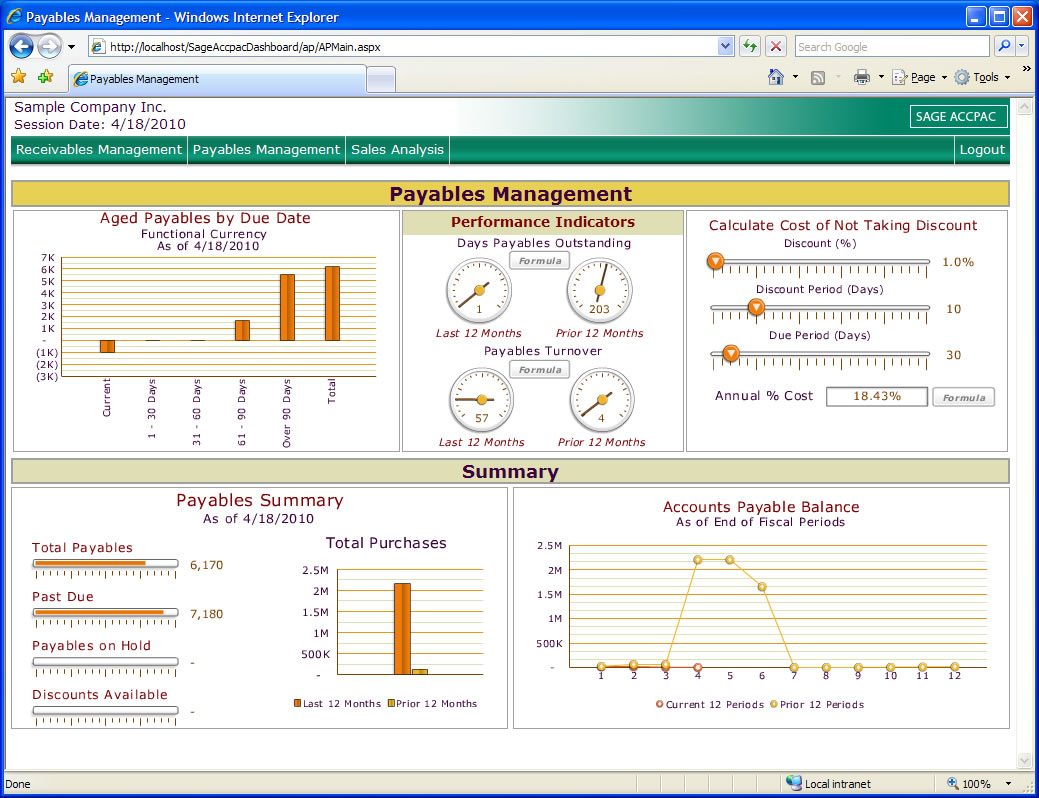This screenshot has width=1039, height=798.
Task: Click the Favorites star icon
Action: pyautogui.click(x=18, y=77)
